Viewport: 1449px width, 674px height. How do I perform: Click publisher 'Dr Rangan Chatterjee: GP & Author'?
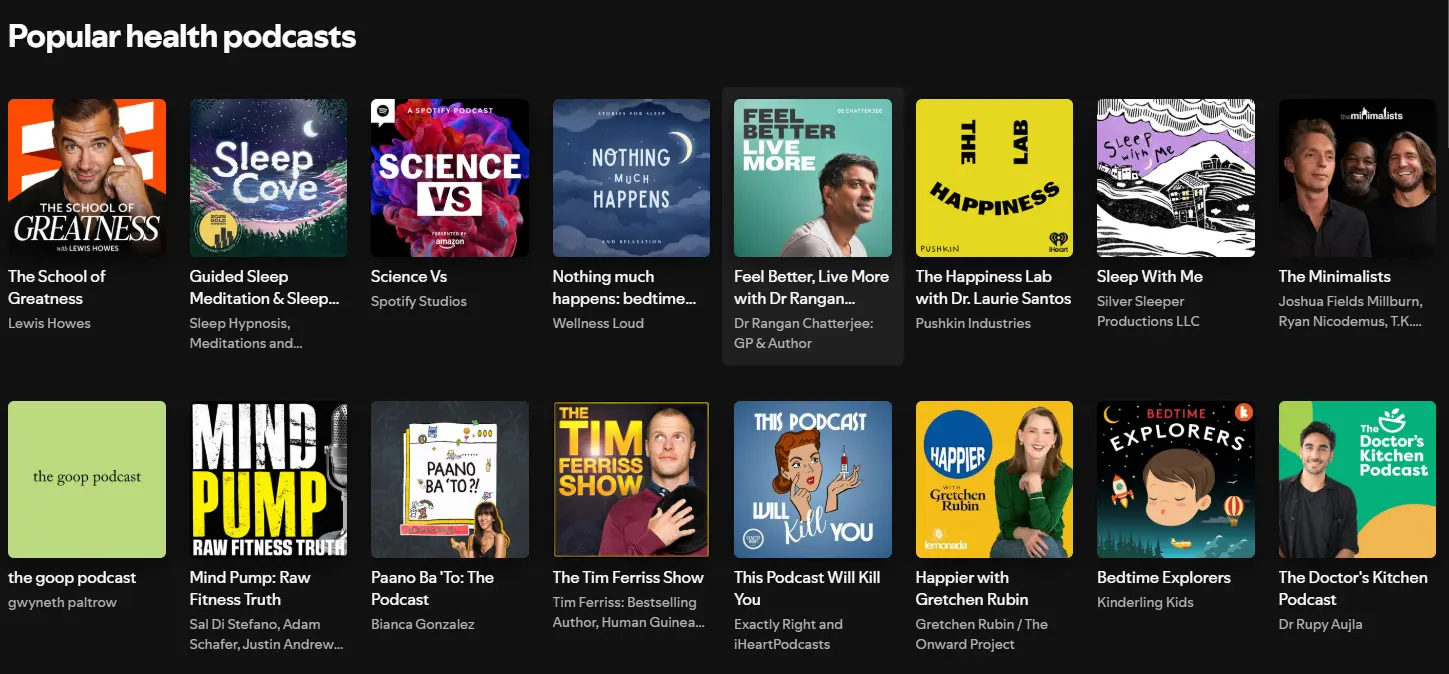pos(804,333)
